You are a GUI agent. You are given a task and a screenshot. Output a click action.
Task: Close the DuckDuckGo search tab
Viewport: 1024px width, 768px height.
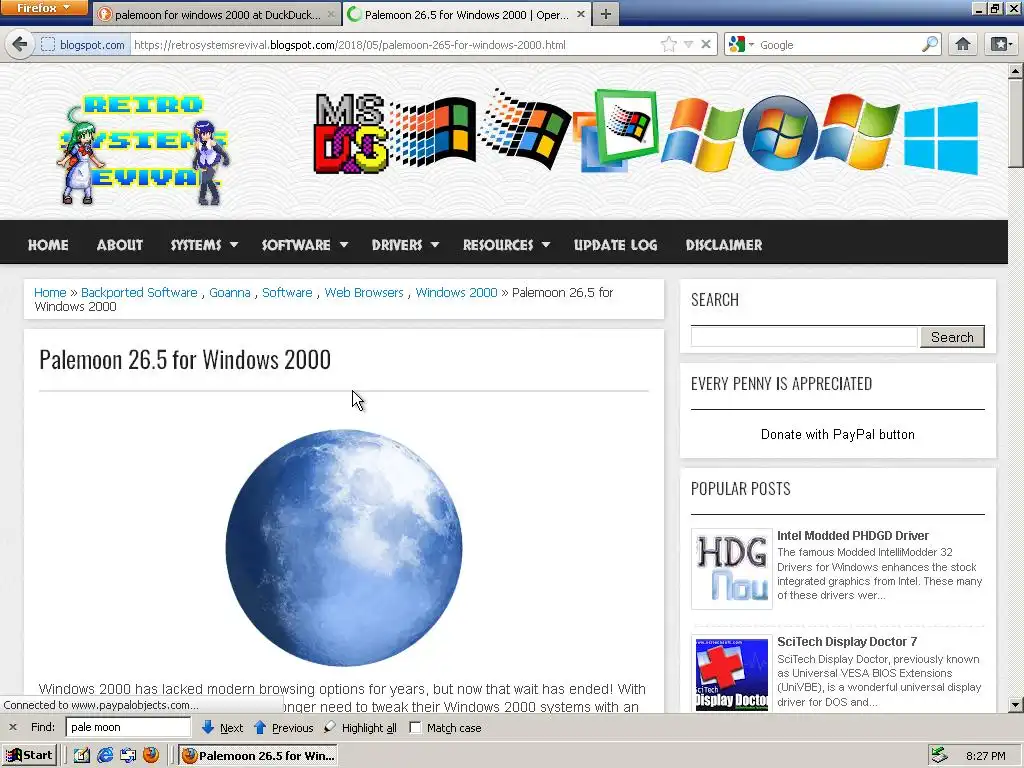pos(331,14)
